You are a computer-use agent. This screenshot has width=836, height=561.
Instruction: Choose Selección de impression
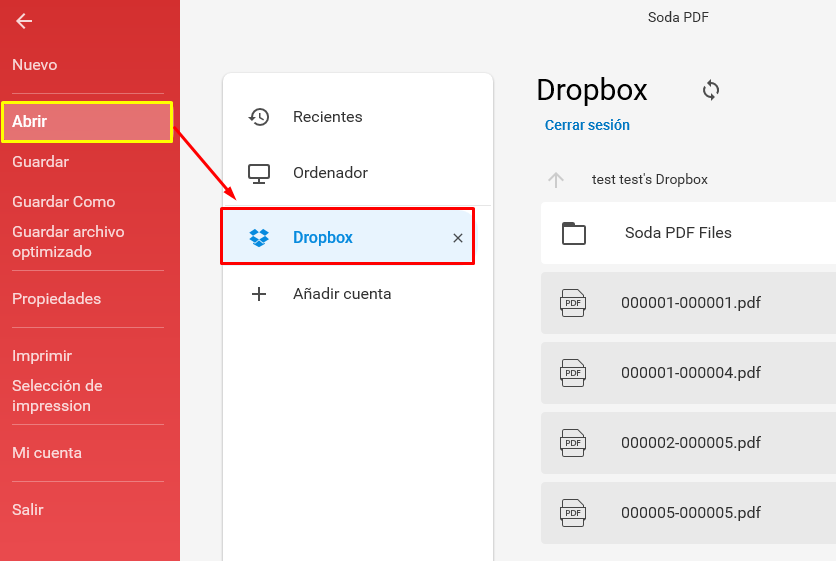pyautogui.click(x=57, y=396)
